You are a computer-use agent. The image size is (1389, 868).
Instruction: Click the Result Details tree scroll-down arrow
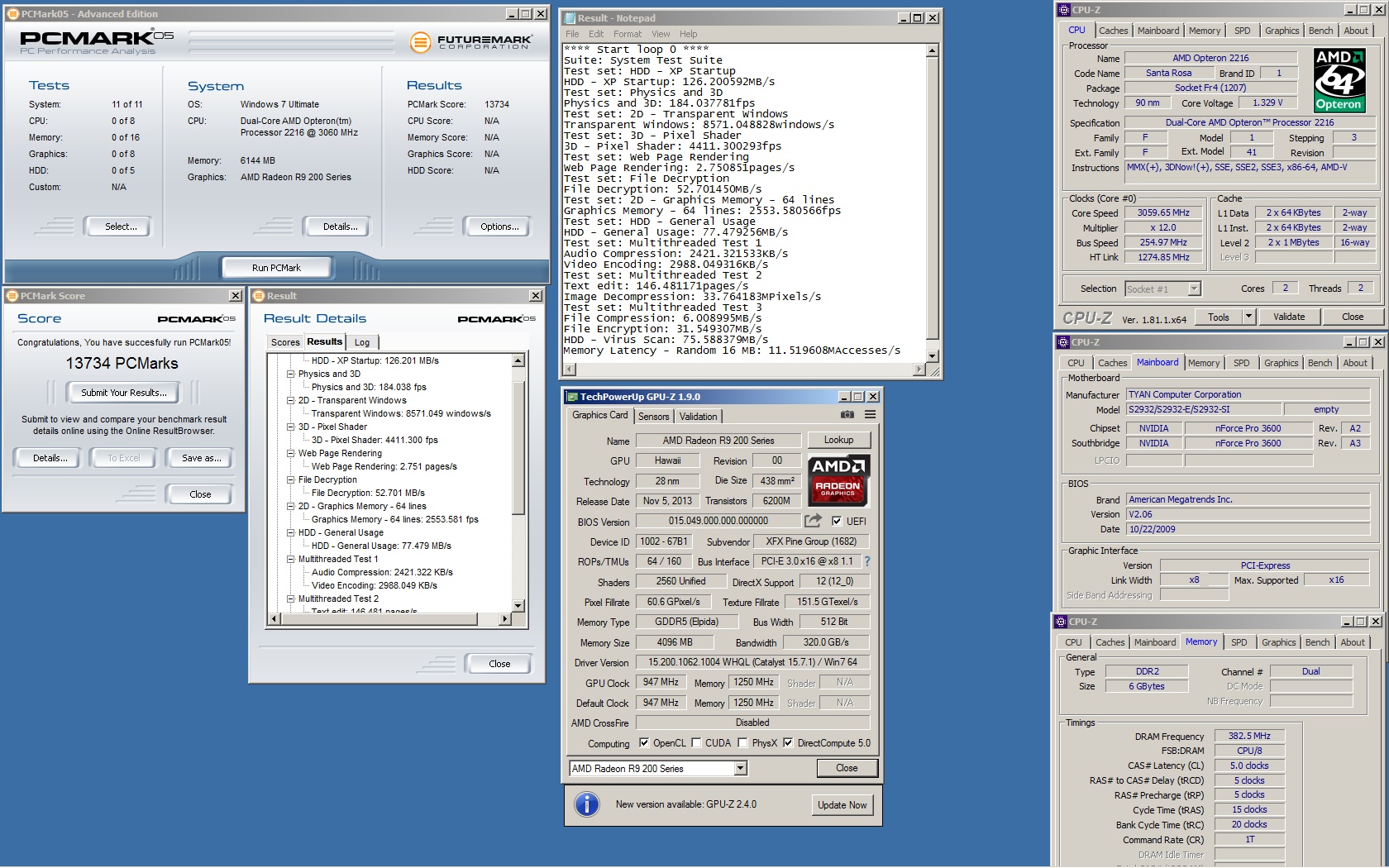point(518,606)
